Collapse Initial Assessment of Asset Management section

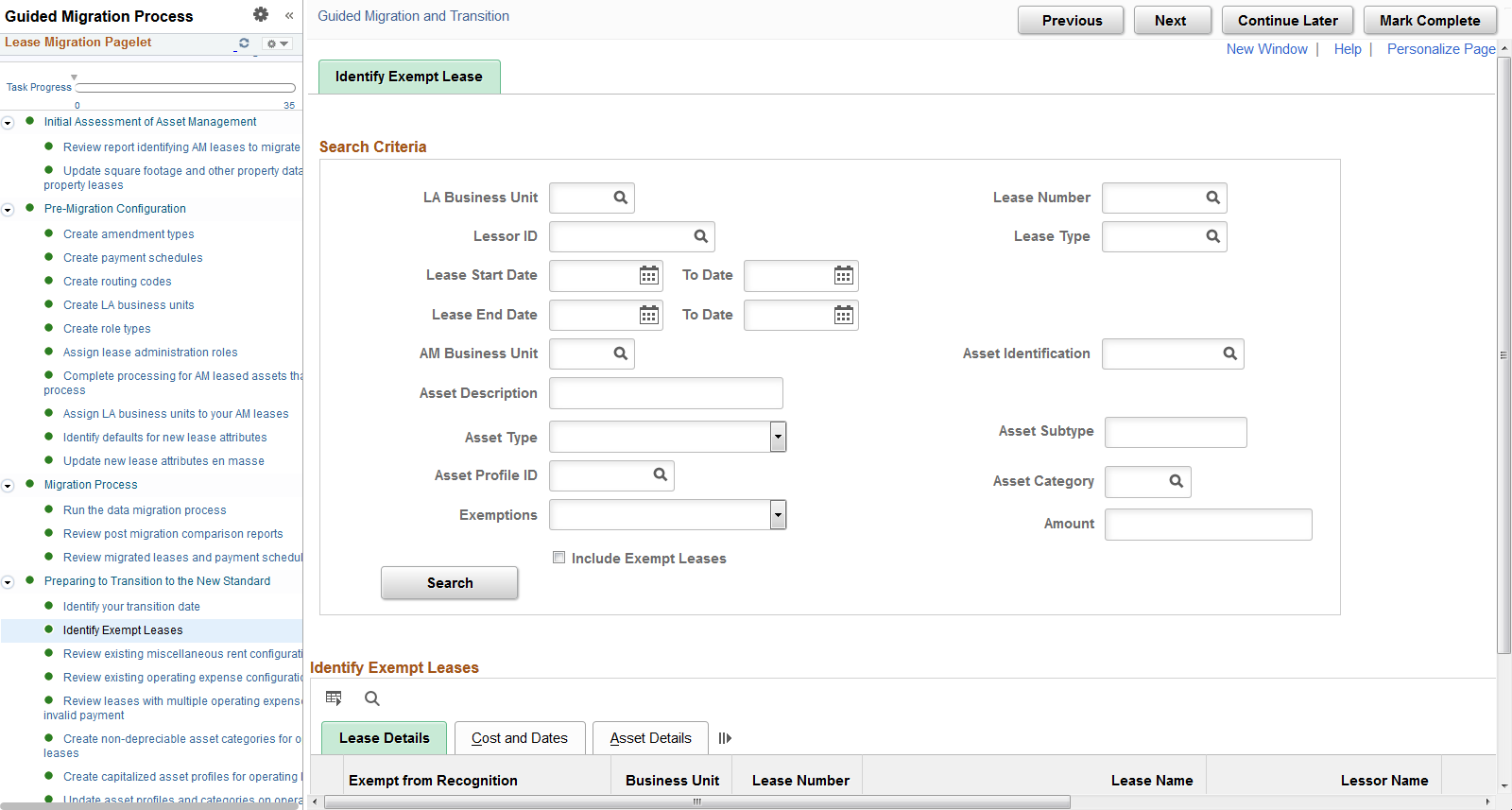[8, 123]
